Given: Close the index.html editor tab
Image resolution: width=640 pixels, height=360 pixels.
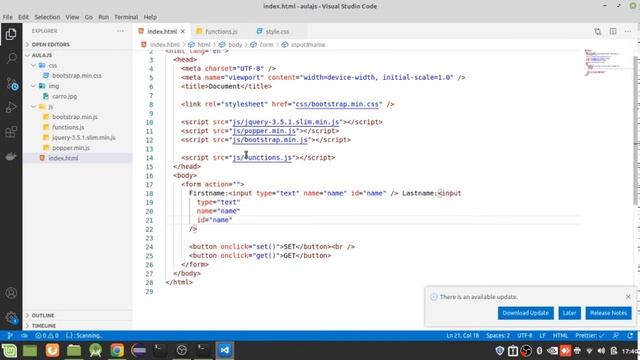Looking at the screenshot, I should coord(183,31).
